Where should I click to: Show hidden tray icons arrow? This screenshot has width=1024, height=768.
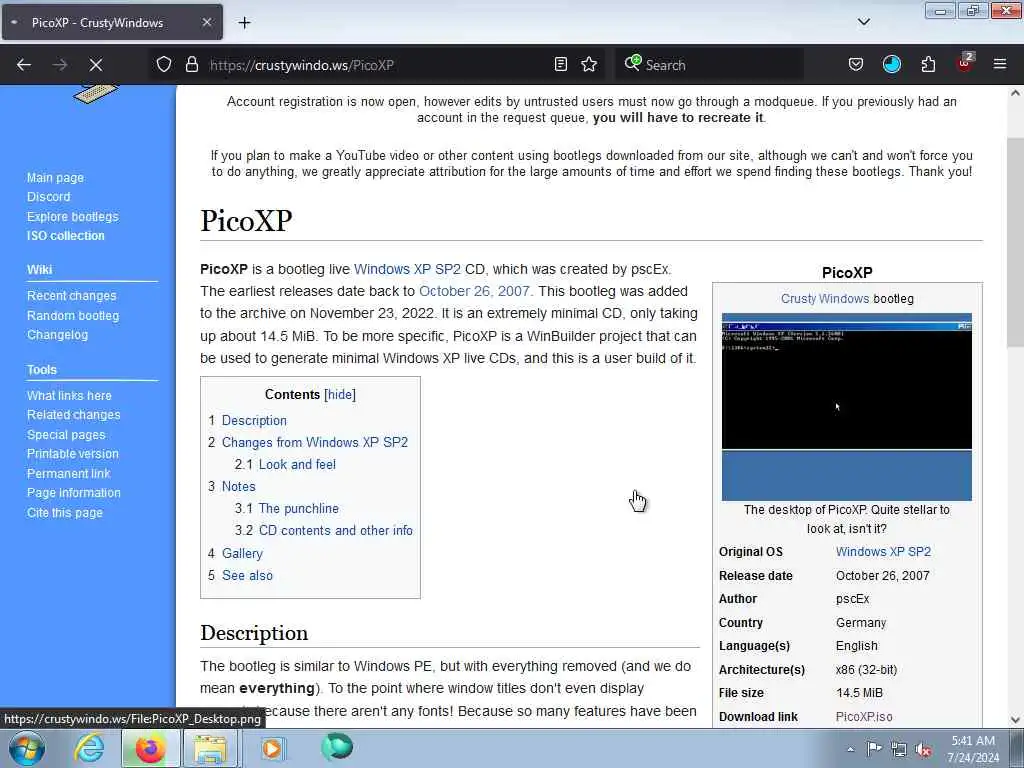[x=850, y=749]
